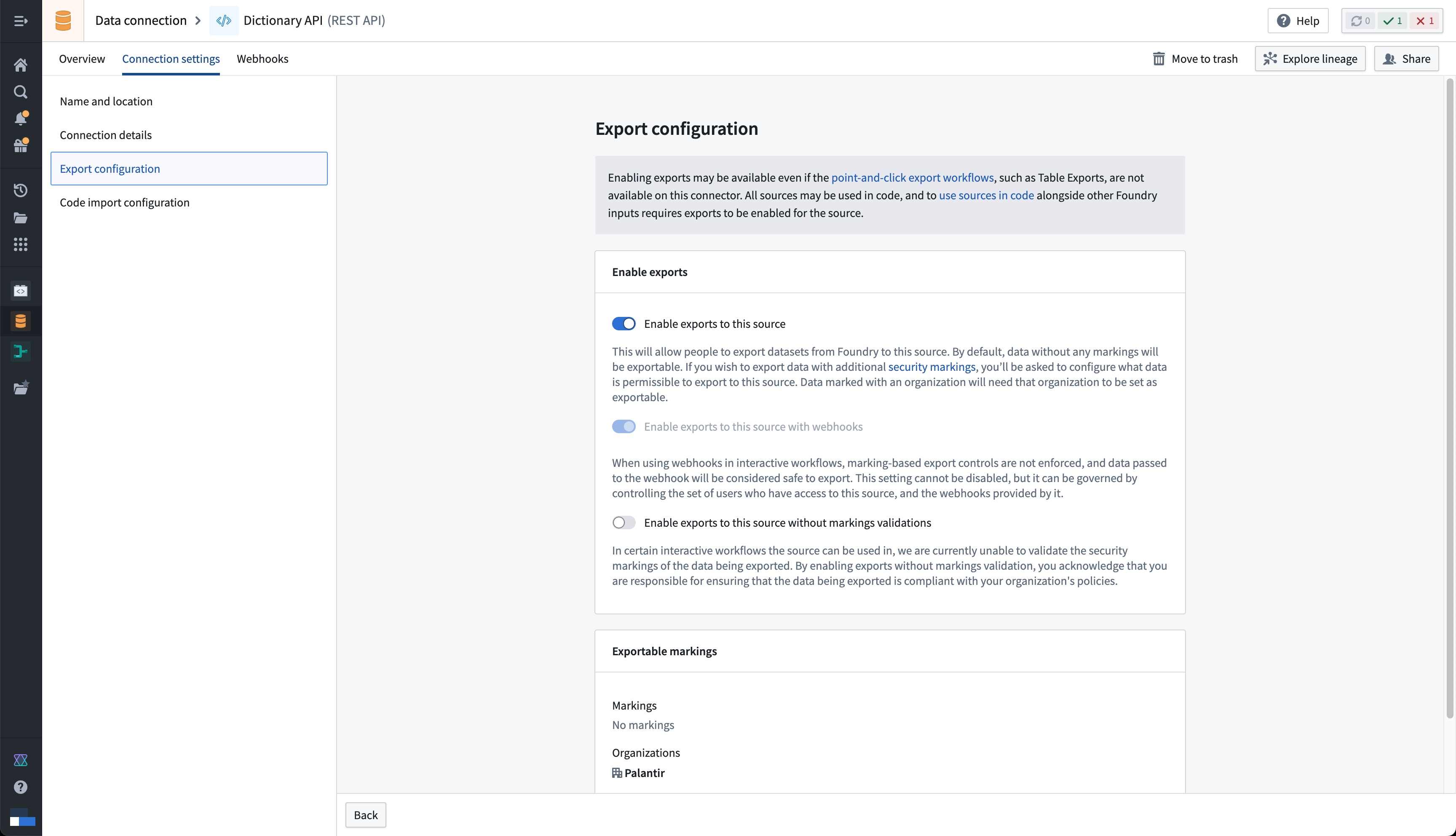Image resolution: width=1456 pixels, height=836 pixels.
Task: Open failed jobs status counter
Action: tap(1424, 21)
